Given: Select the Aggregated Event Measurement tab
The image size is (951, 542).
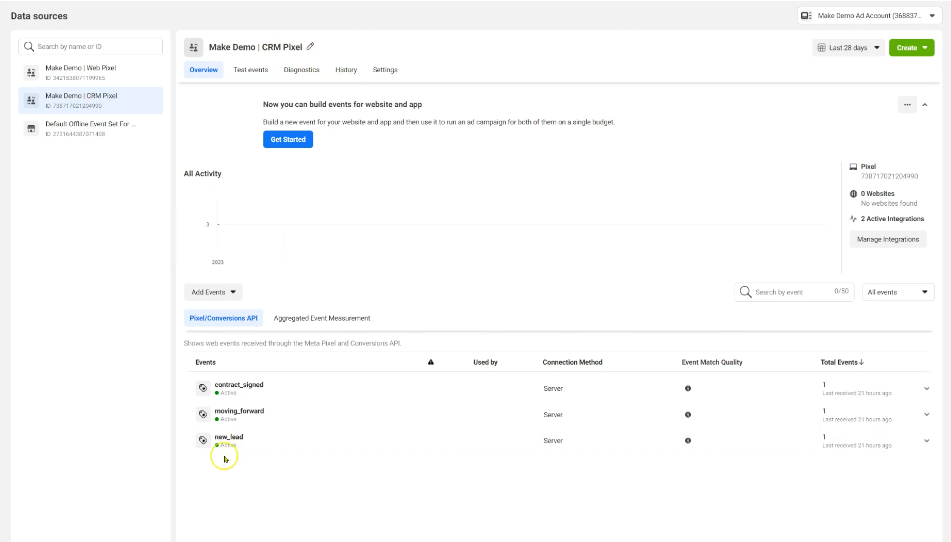Looking at the screenshot, I should pos(321,318).
